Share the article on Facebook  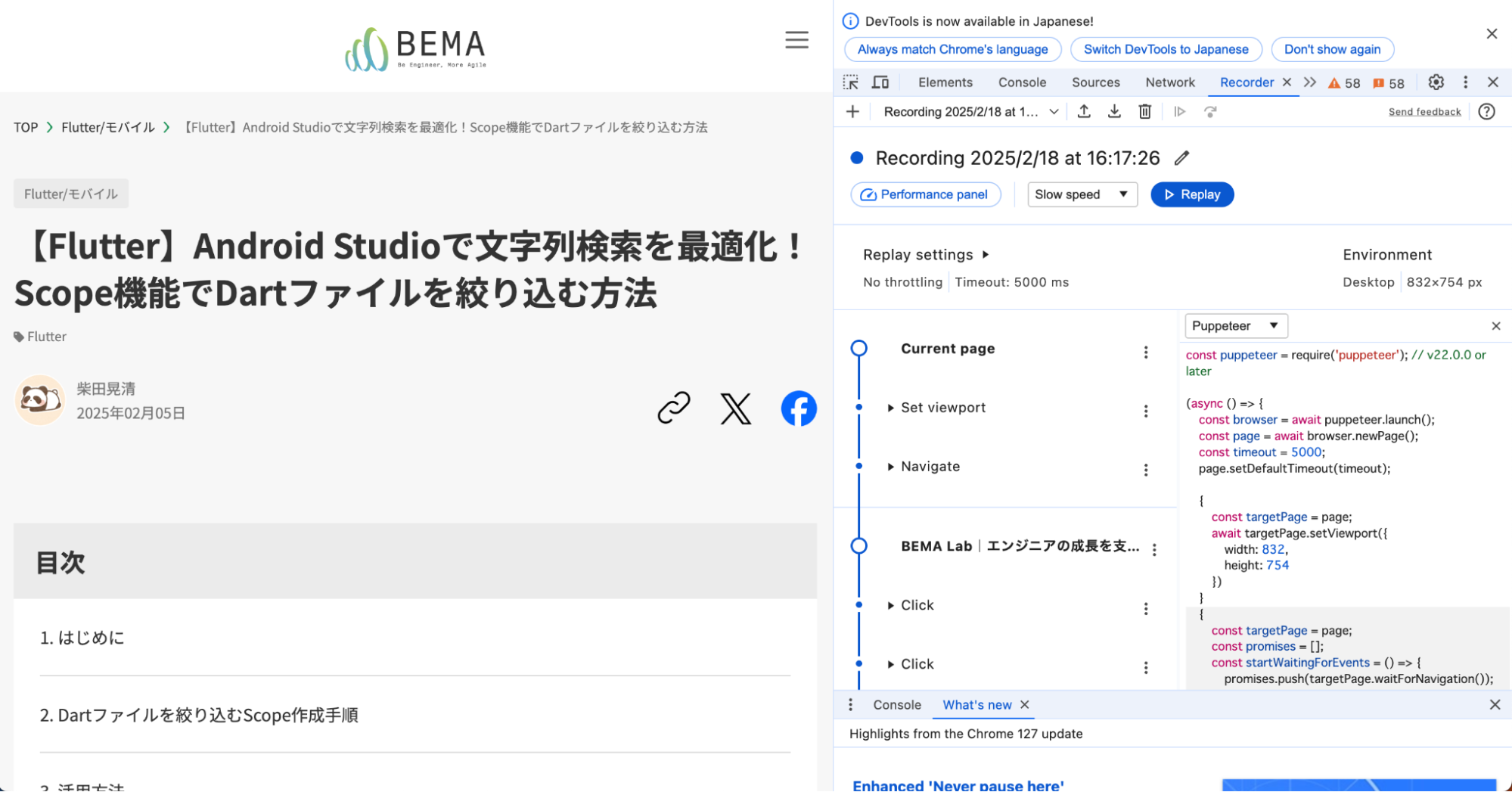tap(799, 408)
